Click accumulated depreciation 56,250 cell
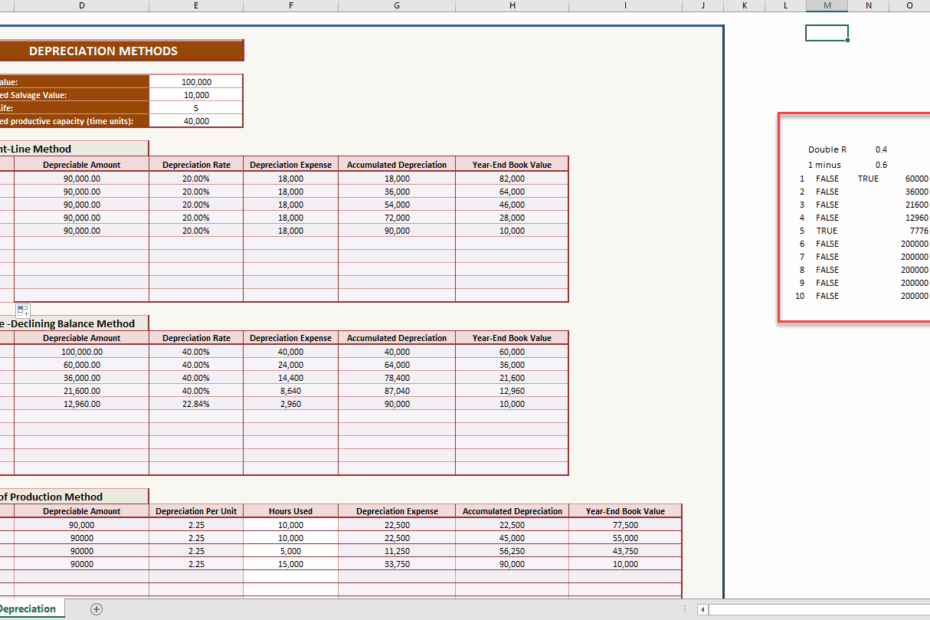The height and width of the screenshot is (620, 930). pyautogui.click(x=512, y=551)
